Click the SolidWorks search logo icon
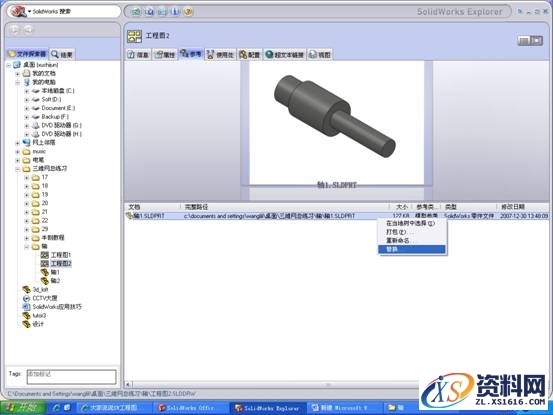Image resolution: width=553 pixels, height=415 pixels. pos(18,11)
